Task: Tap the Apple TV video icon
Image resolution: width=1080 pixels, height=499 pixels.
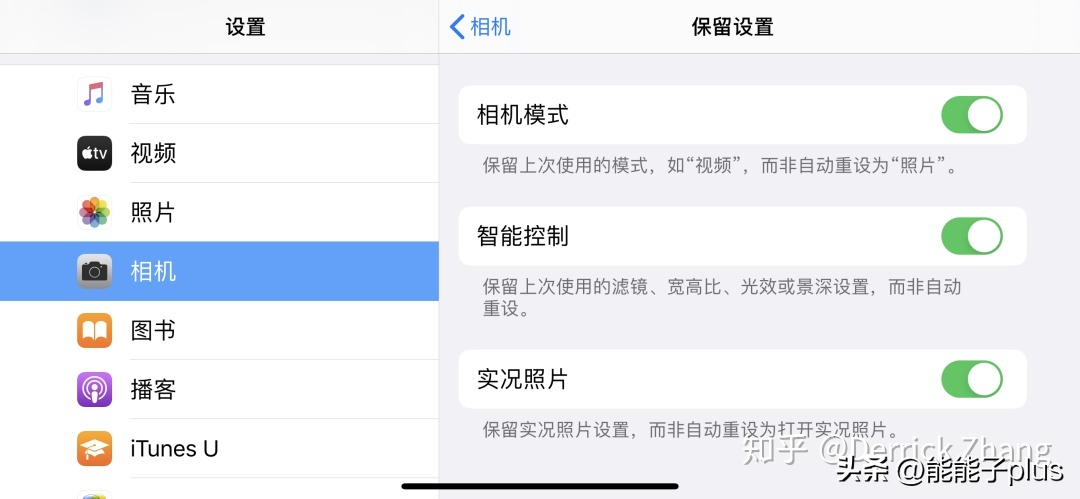Action: point(94,153)
